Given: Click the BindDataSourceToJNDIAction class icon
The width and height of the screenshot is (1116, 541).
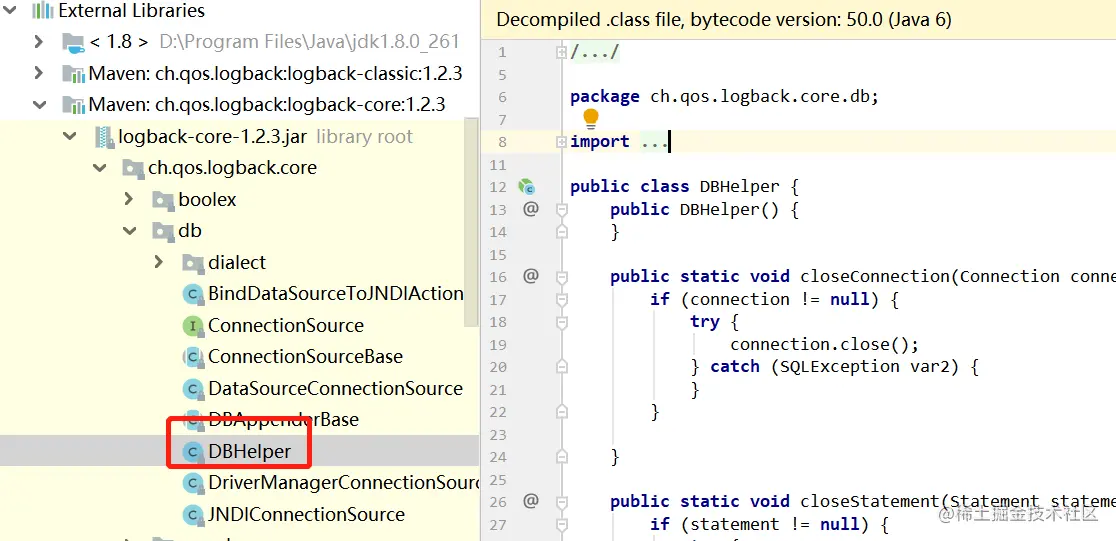Looking at the screenshot, I should [193, 294].
